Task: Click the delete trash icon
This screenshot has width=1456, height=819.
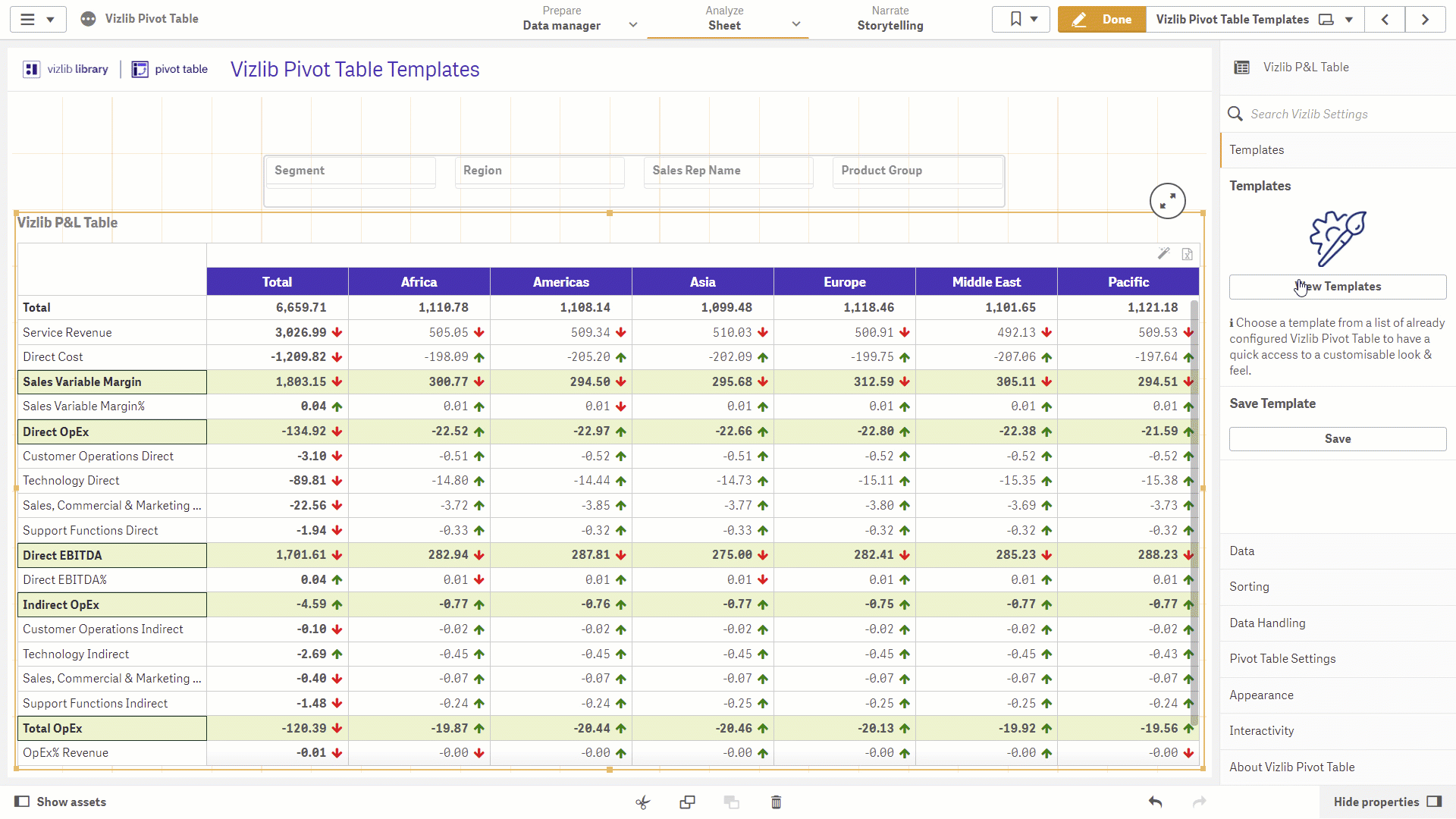Action: coord(776,802)
